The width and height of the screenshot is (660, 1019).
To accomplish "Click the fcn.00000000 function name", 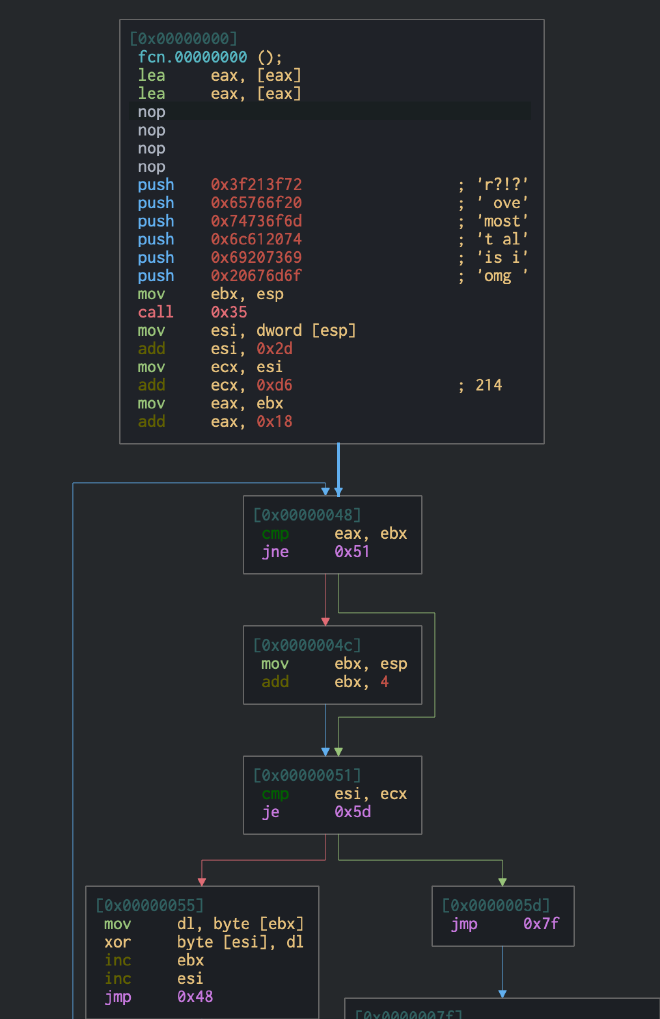I will click(192, 57).
